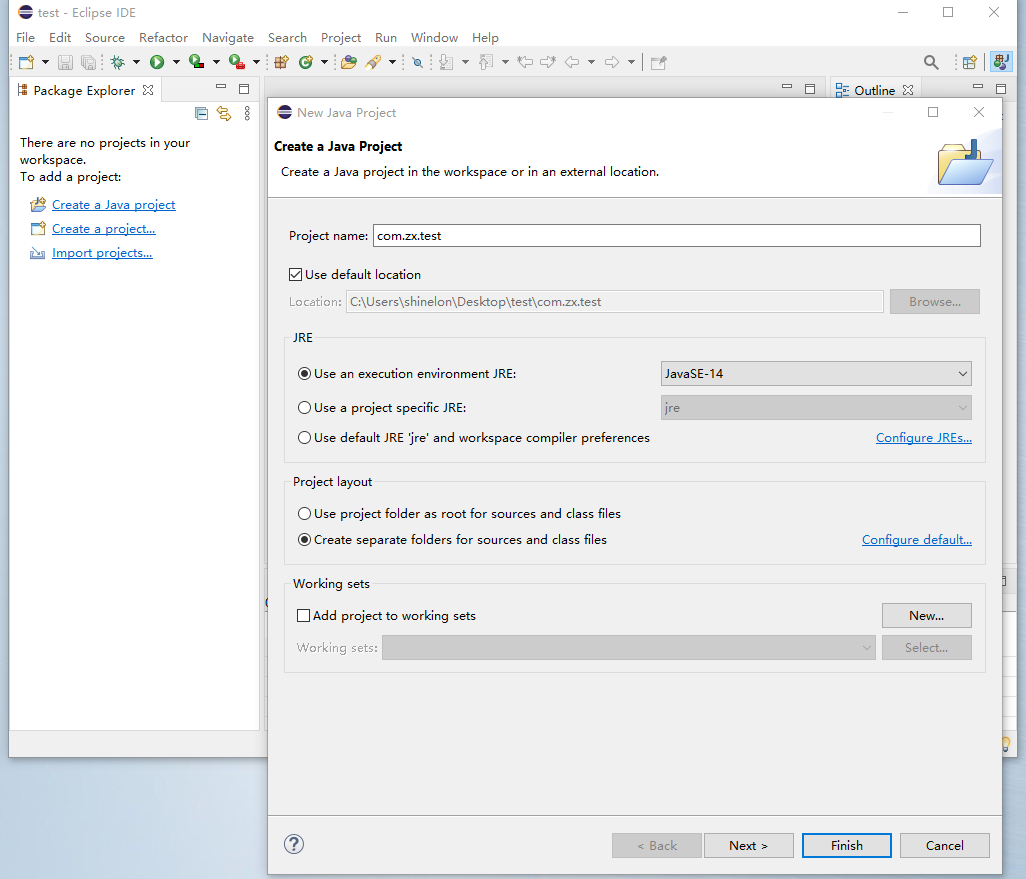Click the New file toolbar icon

coord(27,62)
